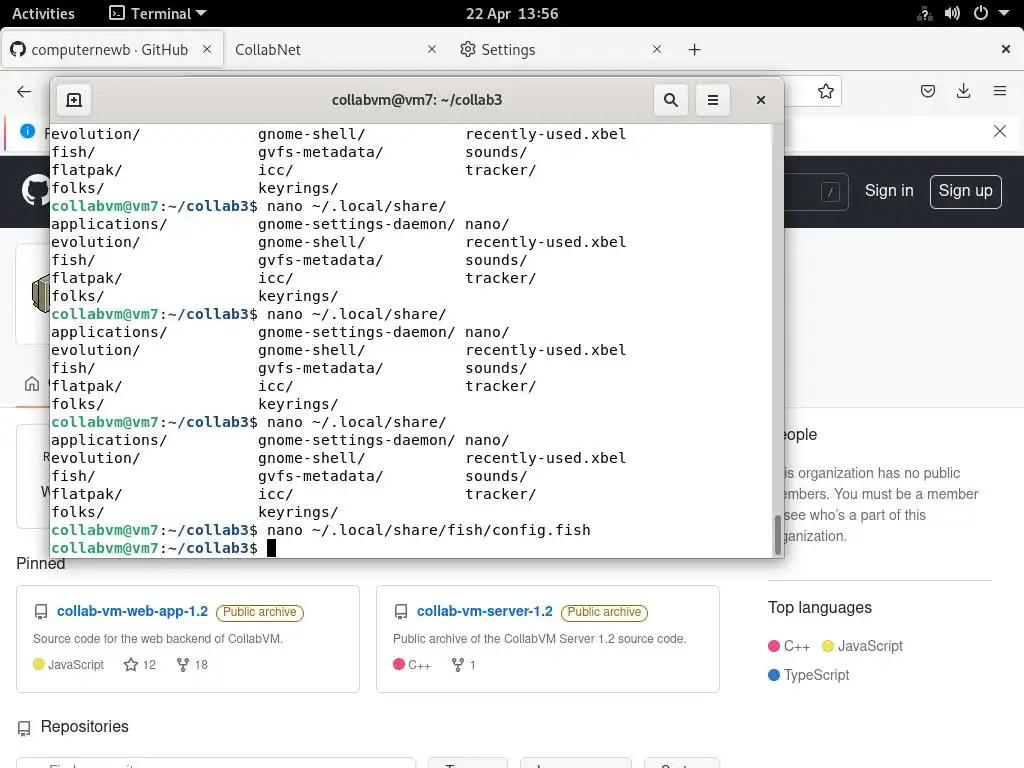Open the Terminal app menu in top bar
The height and width of the screenshot is (768, 1024).
(x=157, y=13)
